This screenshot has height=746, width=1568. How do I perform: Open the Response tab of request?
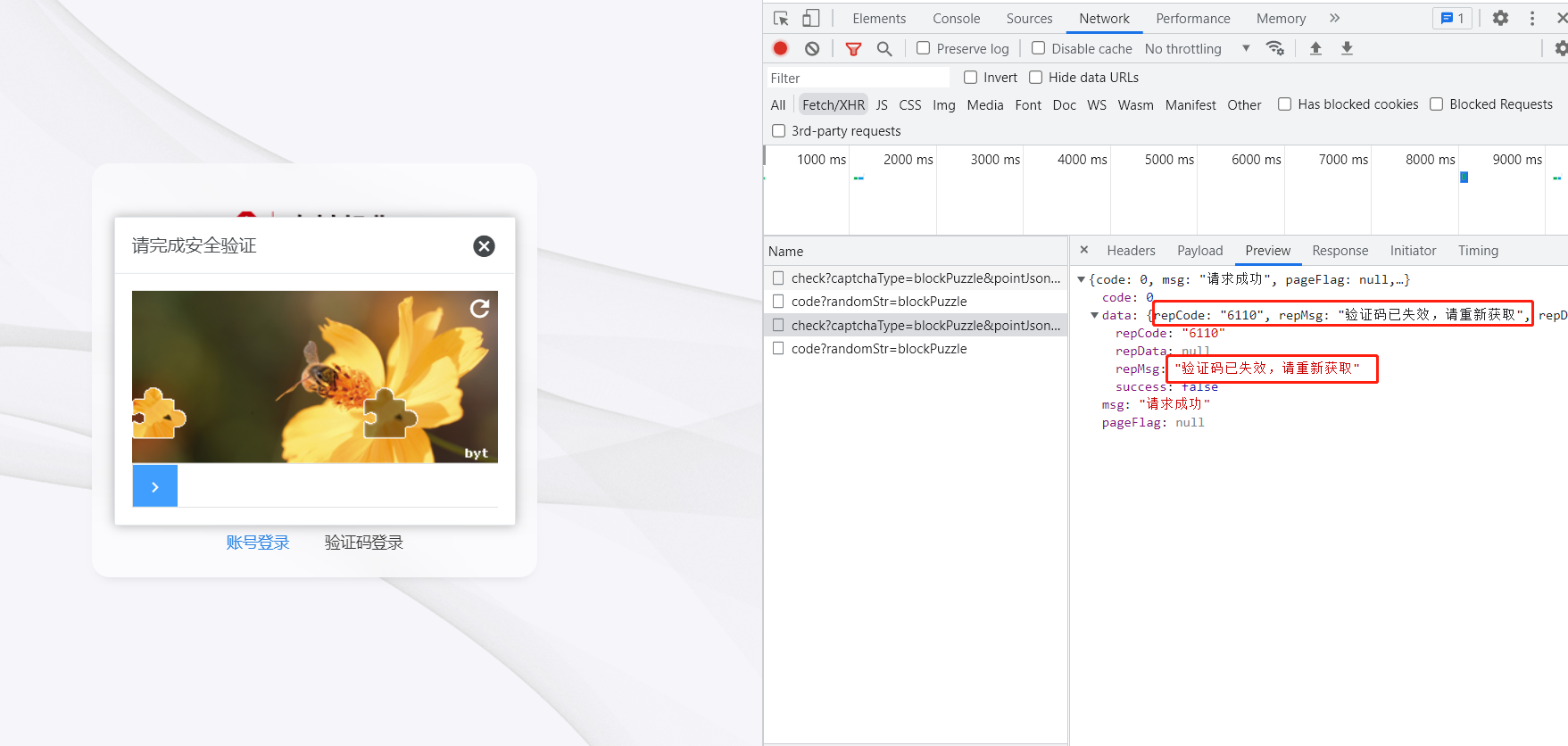tap(1340, 251)
